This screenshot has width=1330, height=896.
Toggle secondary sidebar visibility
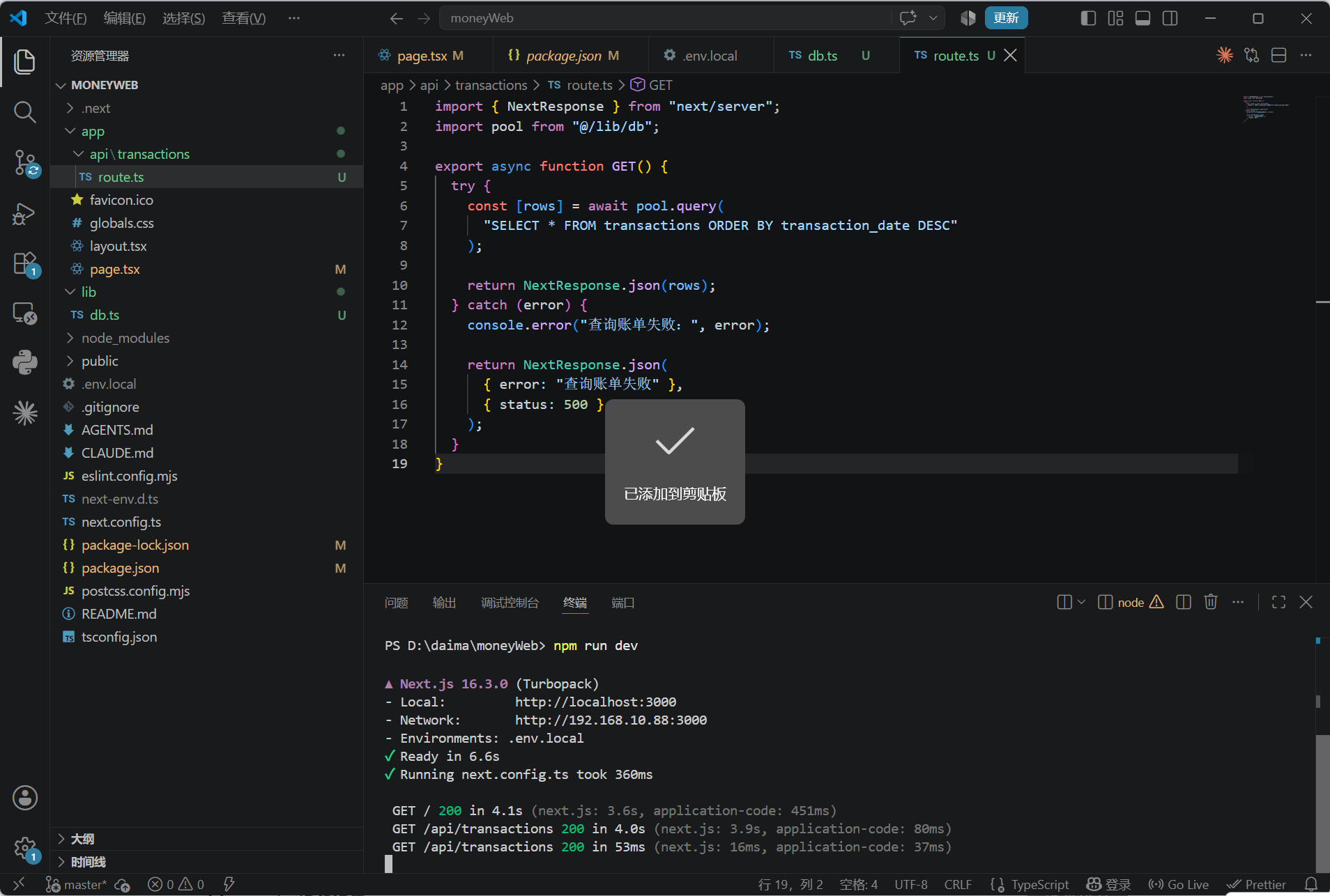1170,18
